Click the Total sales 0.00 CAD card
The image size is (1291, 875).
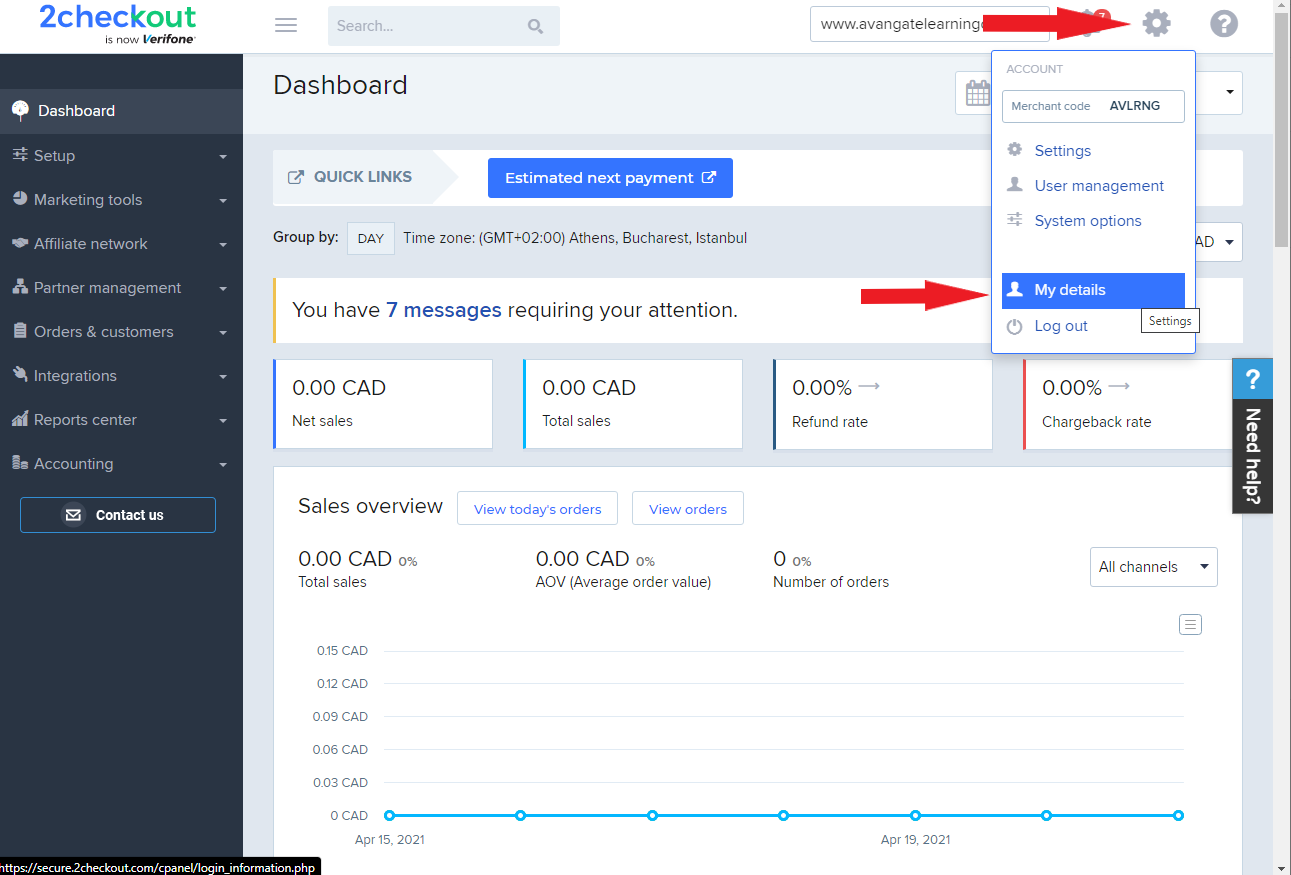[633, 404]
